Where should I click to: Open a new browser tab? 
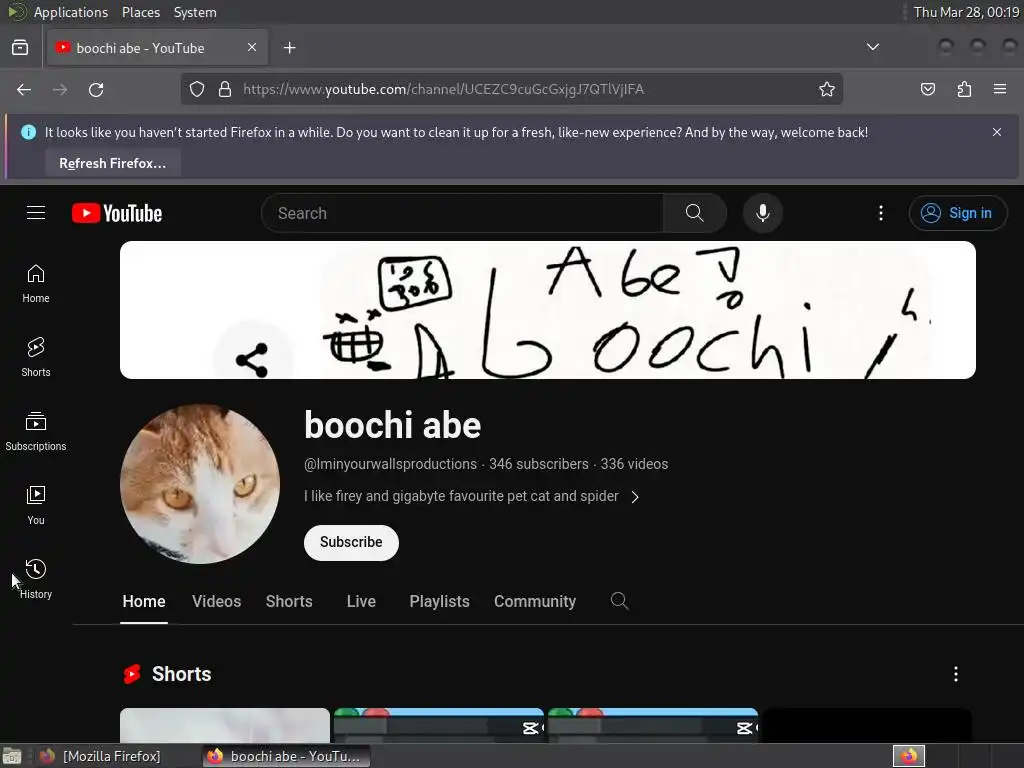(x=289, y=48)
